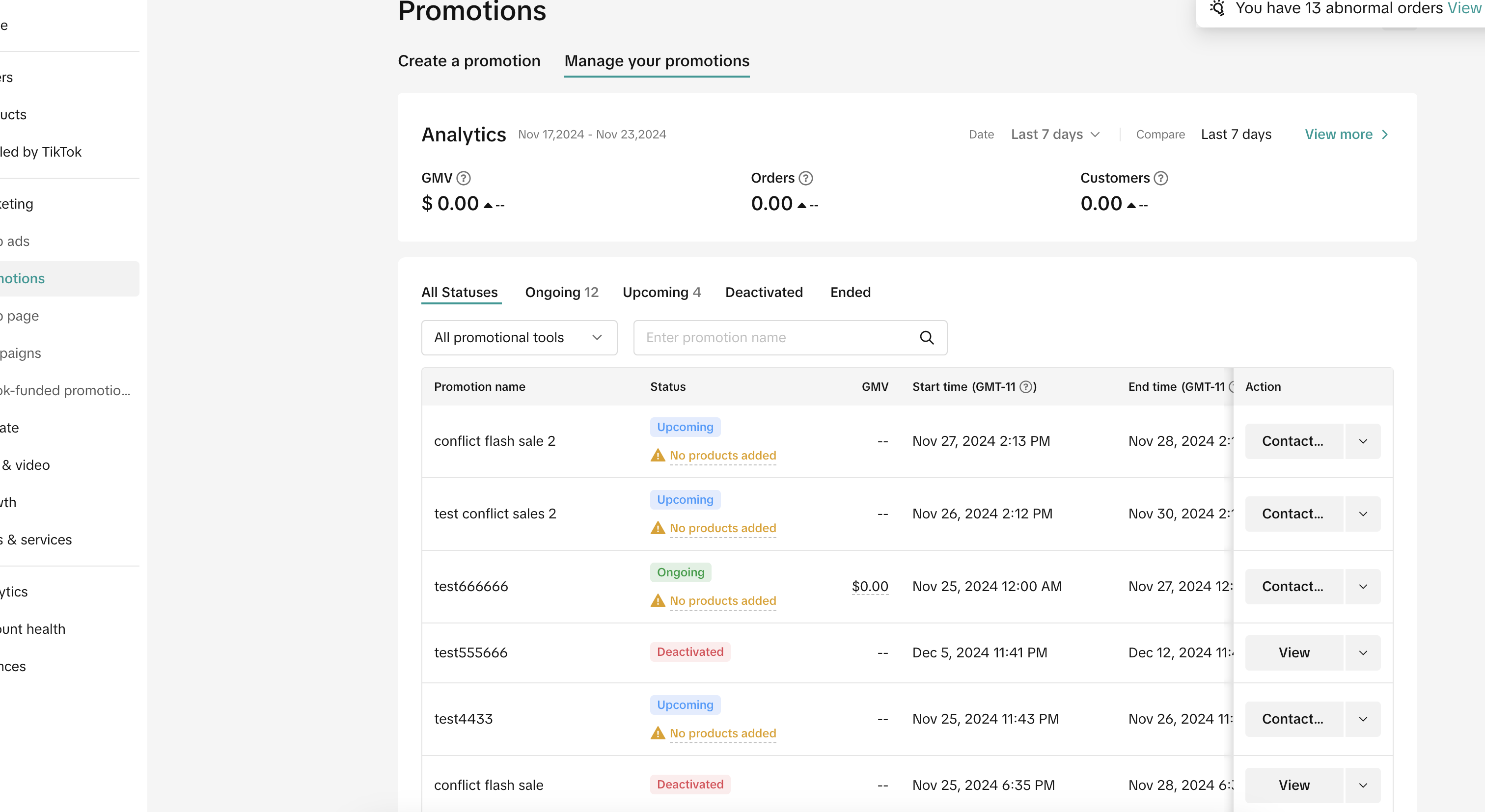Screen dimensions: 1485x812
Task: Switch to Create a promotion tab
Action: coord(468,61)
